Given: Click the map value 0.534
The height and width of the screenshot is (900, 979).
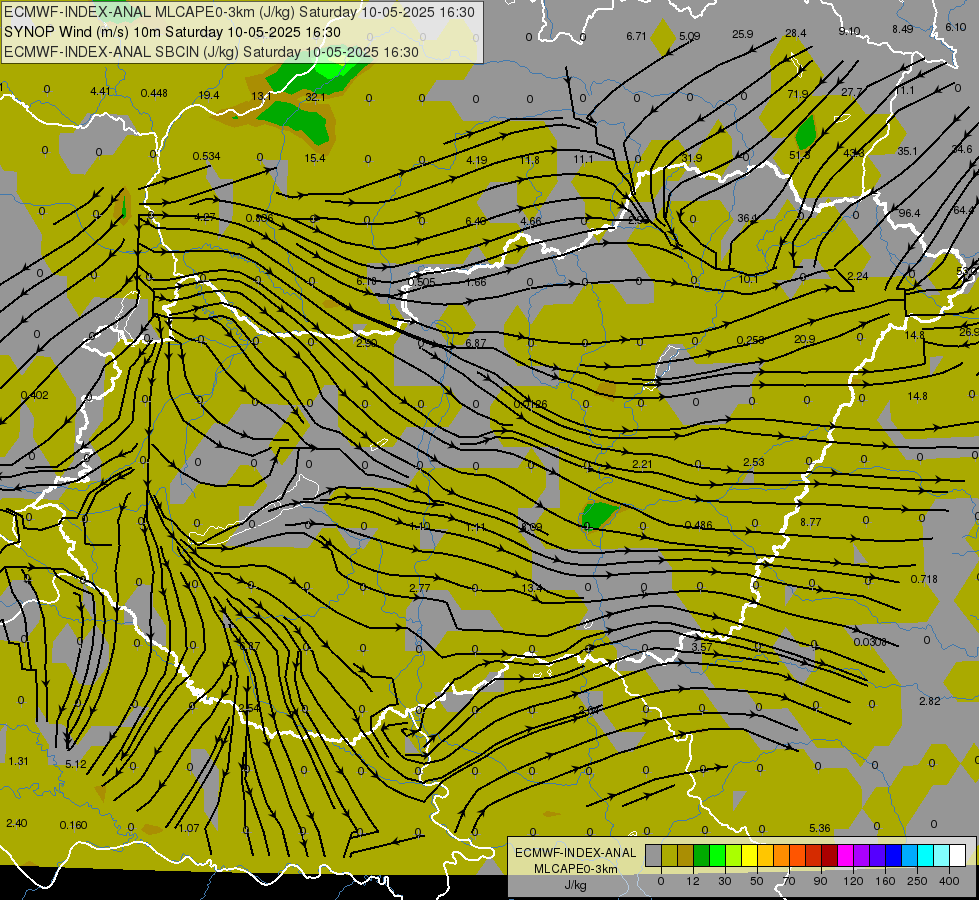Looking at the screenshot, I should (206, 156).
